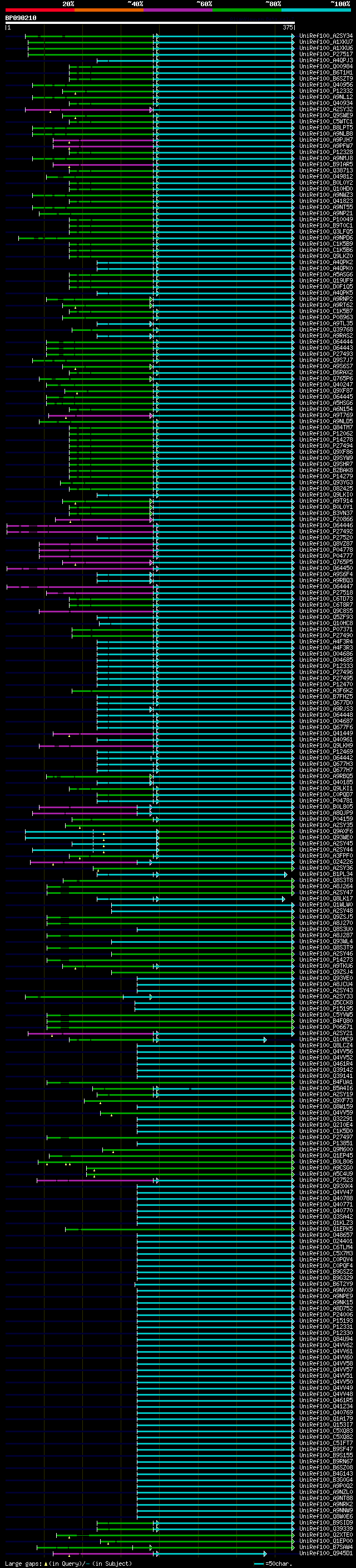Open hit UniRef100_P04778
The image size is (356, 1568).
pyautogui.click(x=326, y=550)
